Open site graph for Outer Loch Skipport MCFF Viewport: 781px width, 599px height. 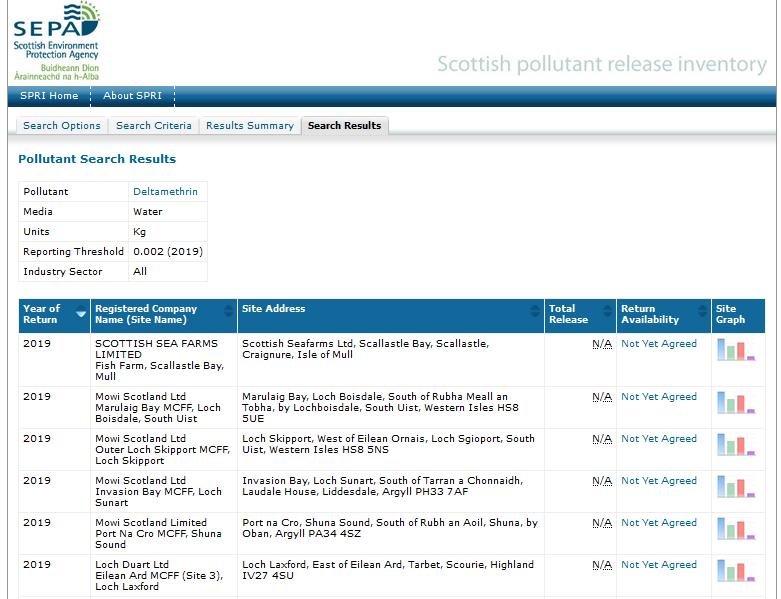pos(736,444)
